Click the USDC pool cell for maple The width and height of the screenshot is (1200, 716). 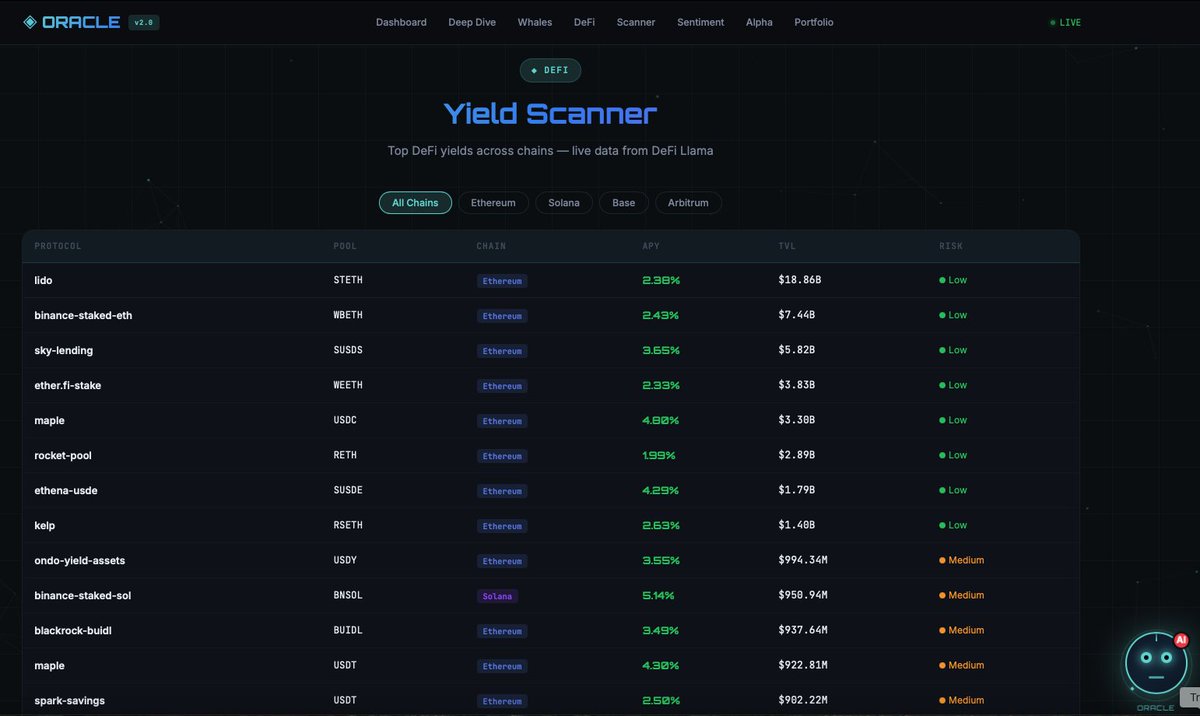tap(345, 420)
